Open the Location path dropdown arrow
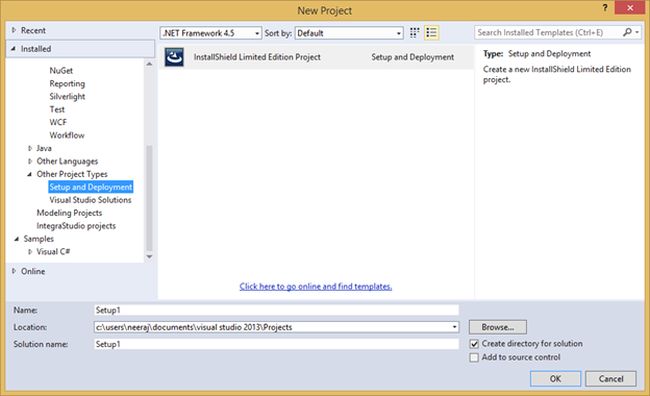This screenshot has height=396, width=650. (454, 327)
